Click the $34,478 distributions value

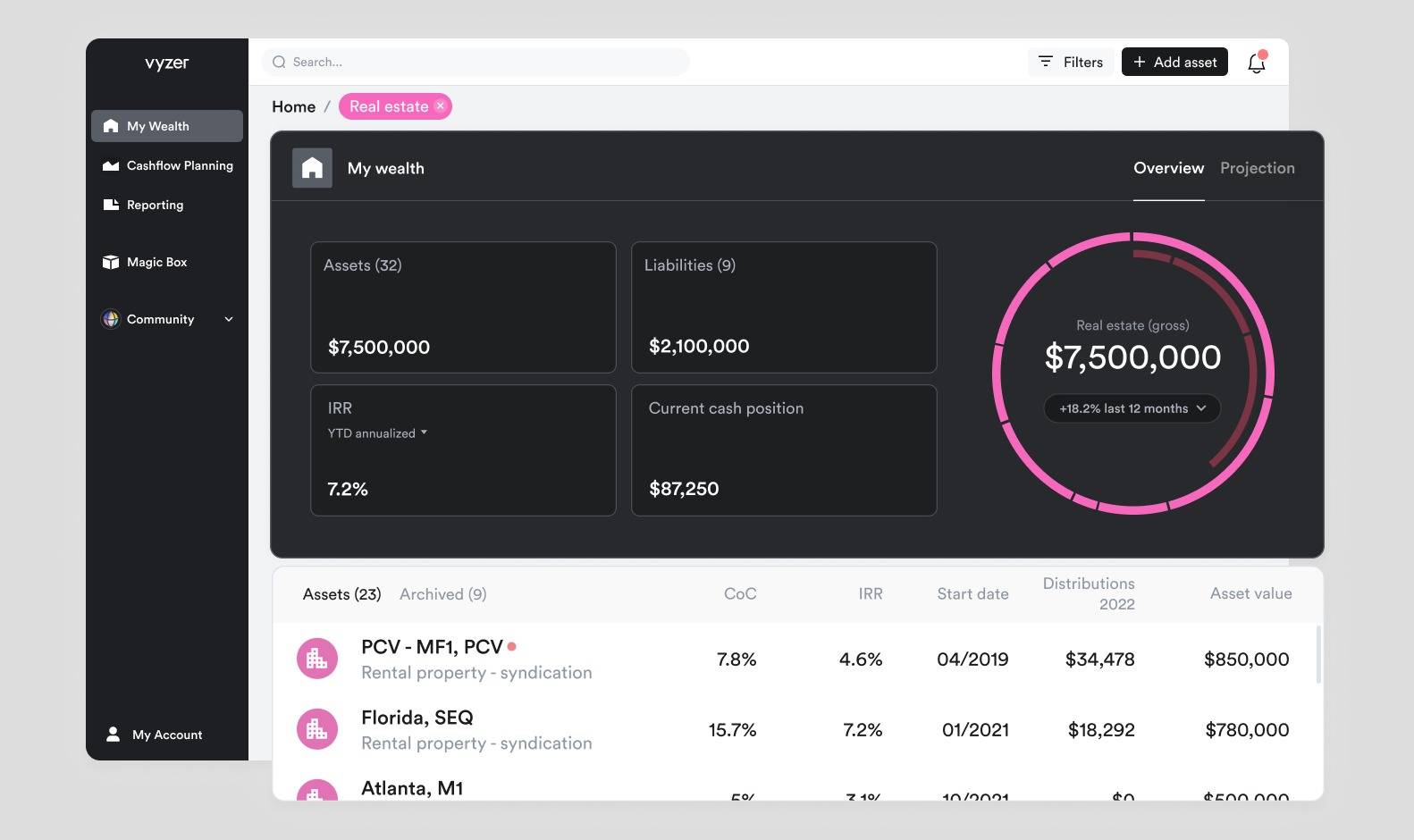tap(1099, 659)
